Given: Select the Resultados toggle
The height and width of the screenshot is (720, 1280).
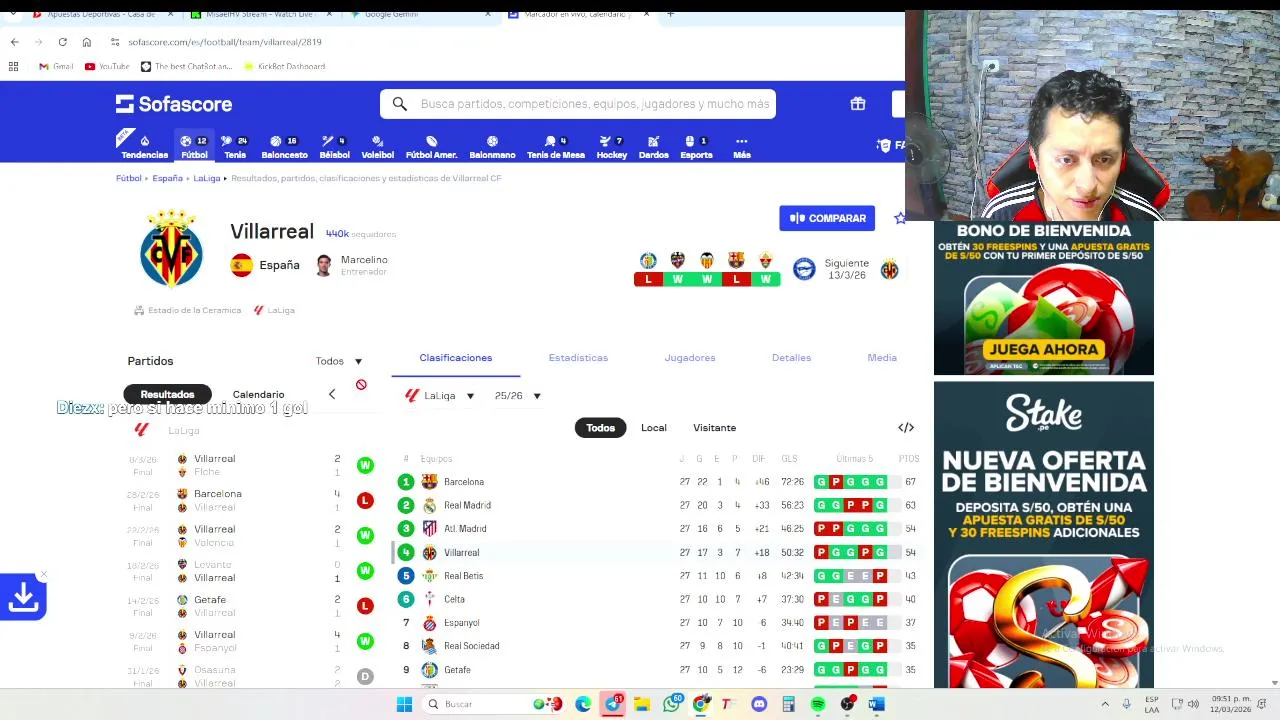Looking at the screenshot, I should [167, 394].
